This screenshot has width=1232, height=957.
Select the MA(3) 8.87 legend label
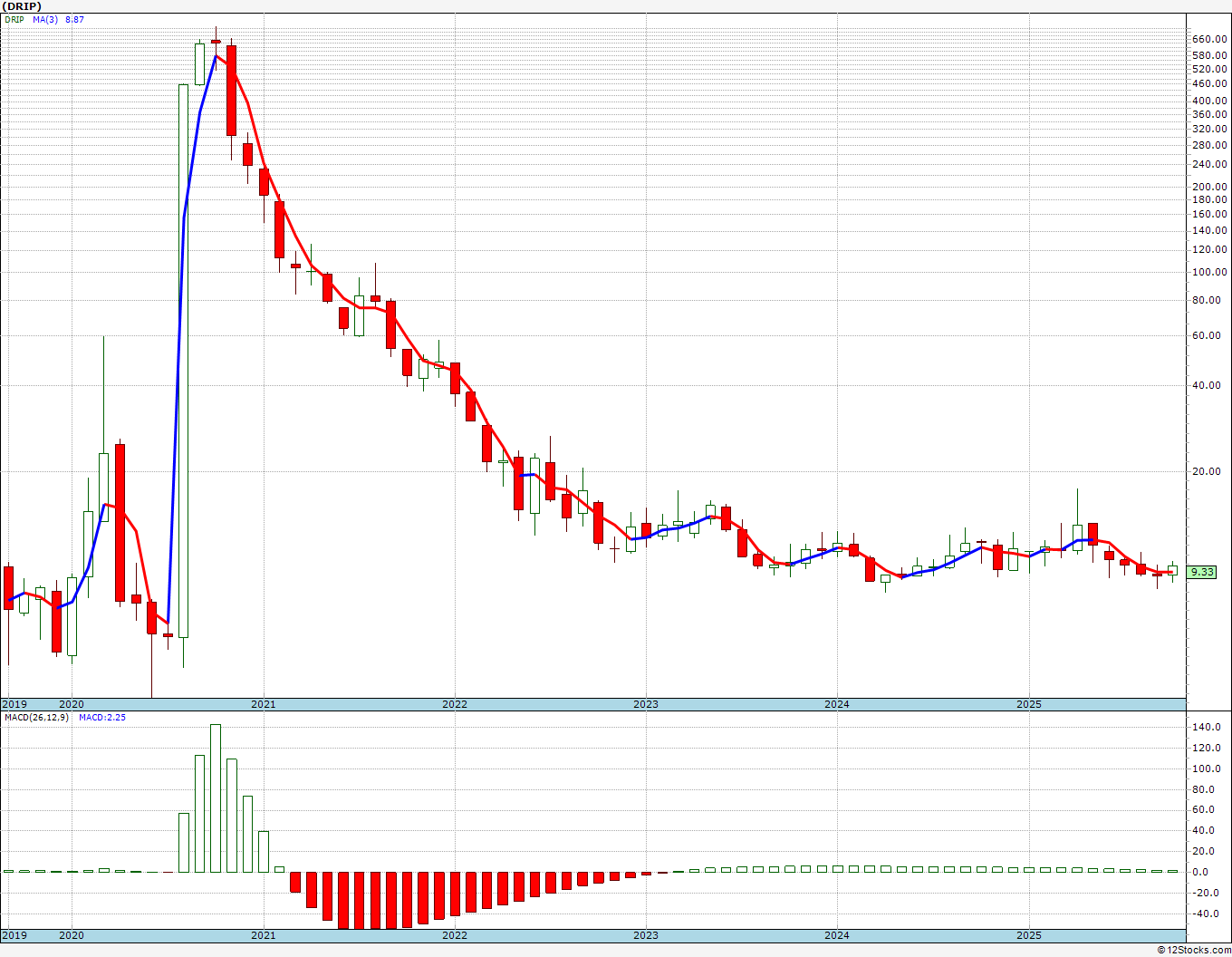pos(59,19)
